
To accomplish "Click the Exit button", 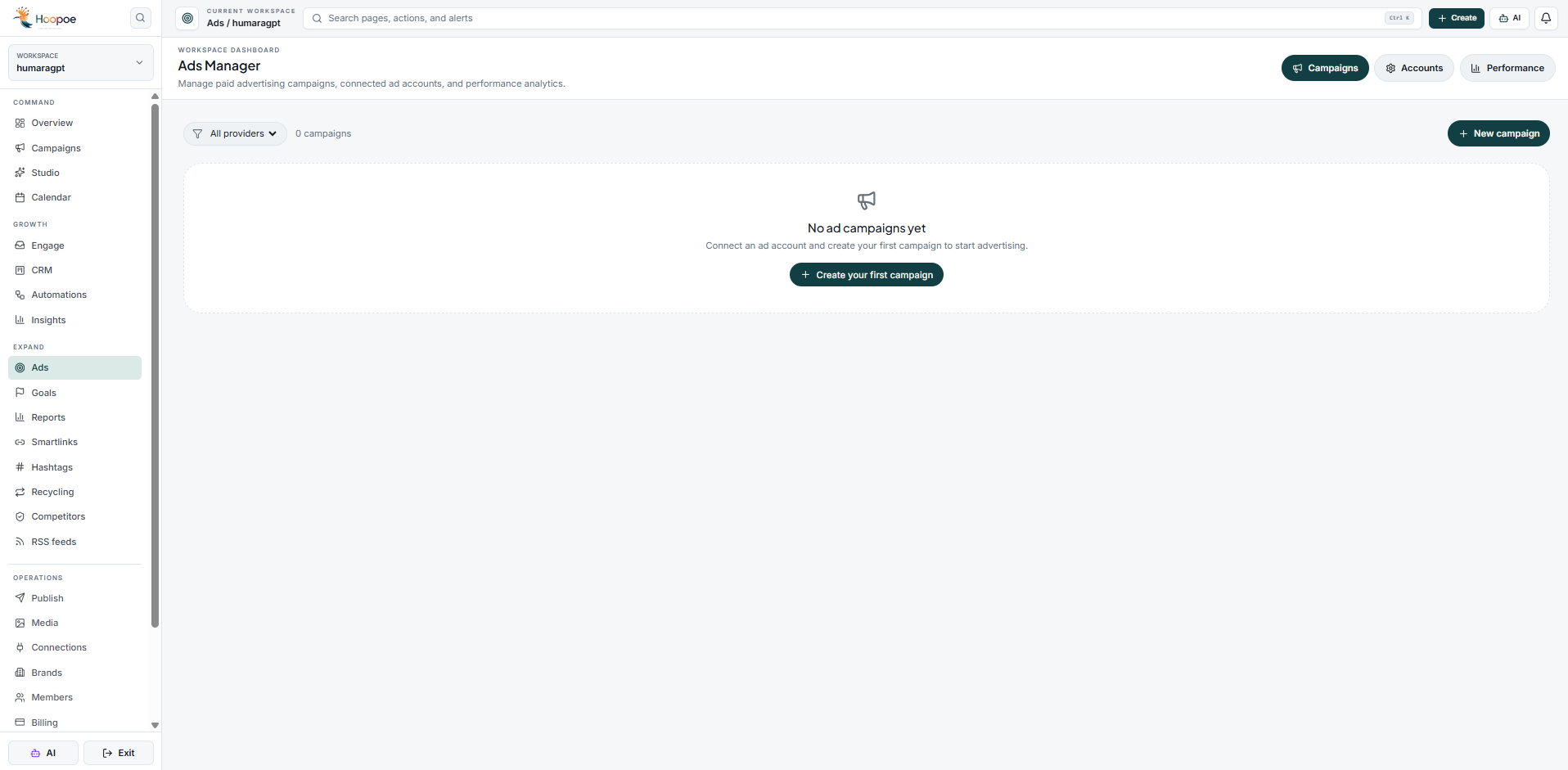I will click(x=119, y=753).
